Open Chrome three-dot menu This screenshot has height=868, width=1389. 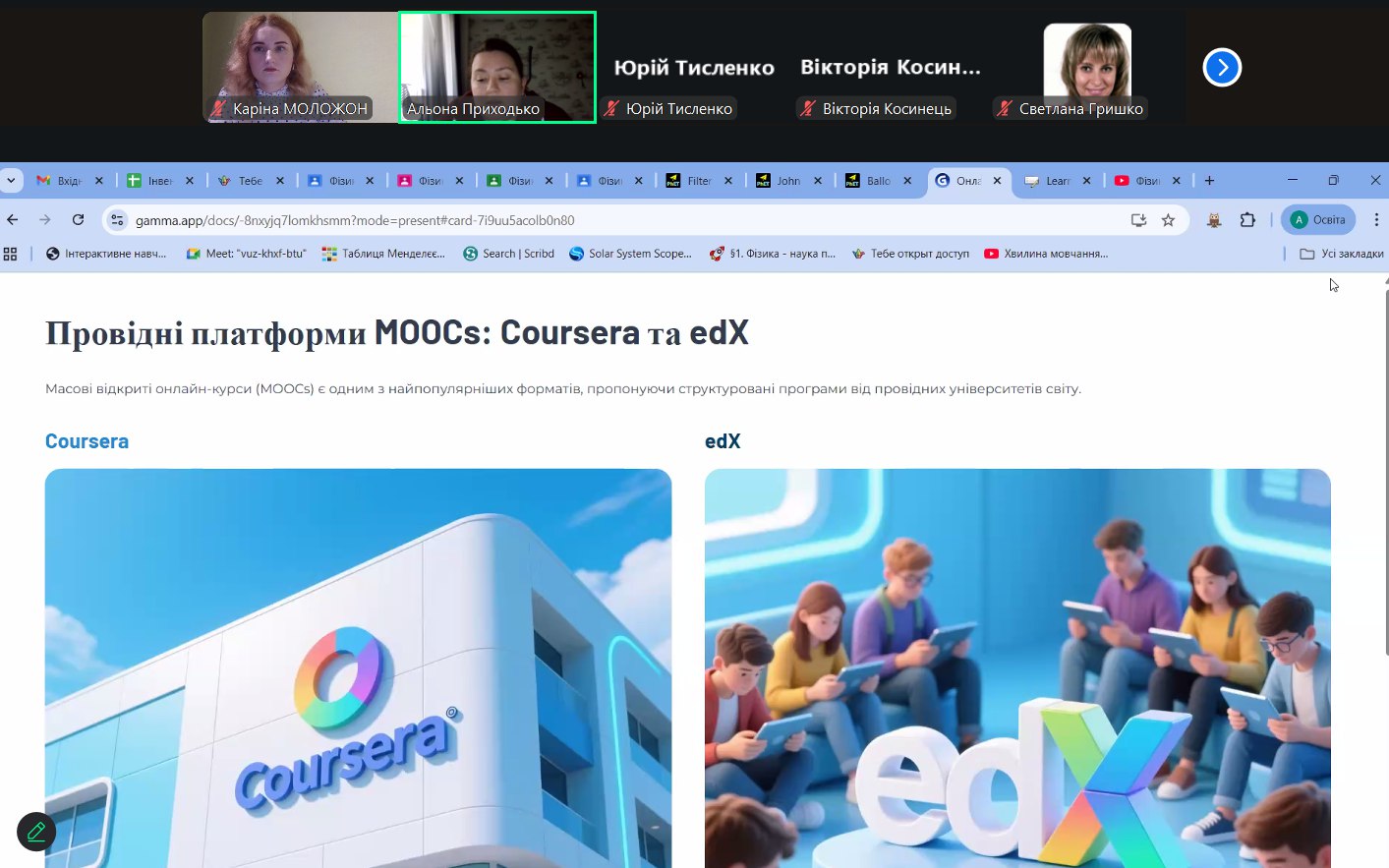point(1376,220)
